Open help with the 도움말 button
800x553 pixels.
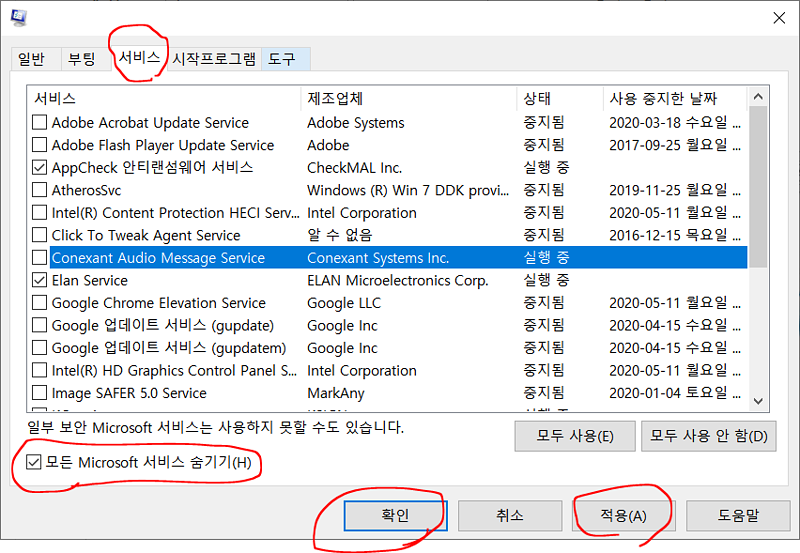click(x=738, y=515)
